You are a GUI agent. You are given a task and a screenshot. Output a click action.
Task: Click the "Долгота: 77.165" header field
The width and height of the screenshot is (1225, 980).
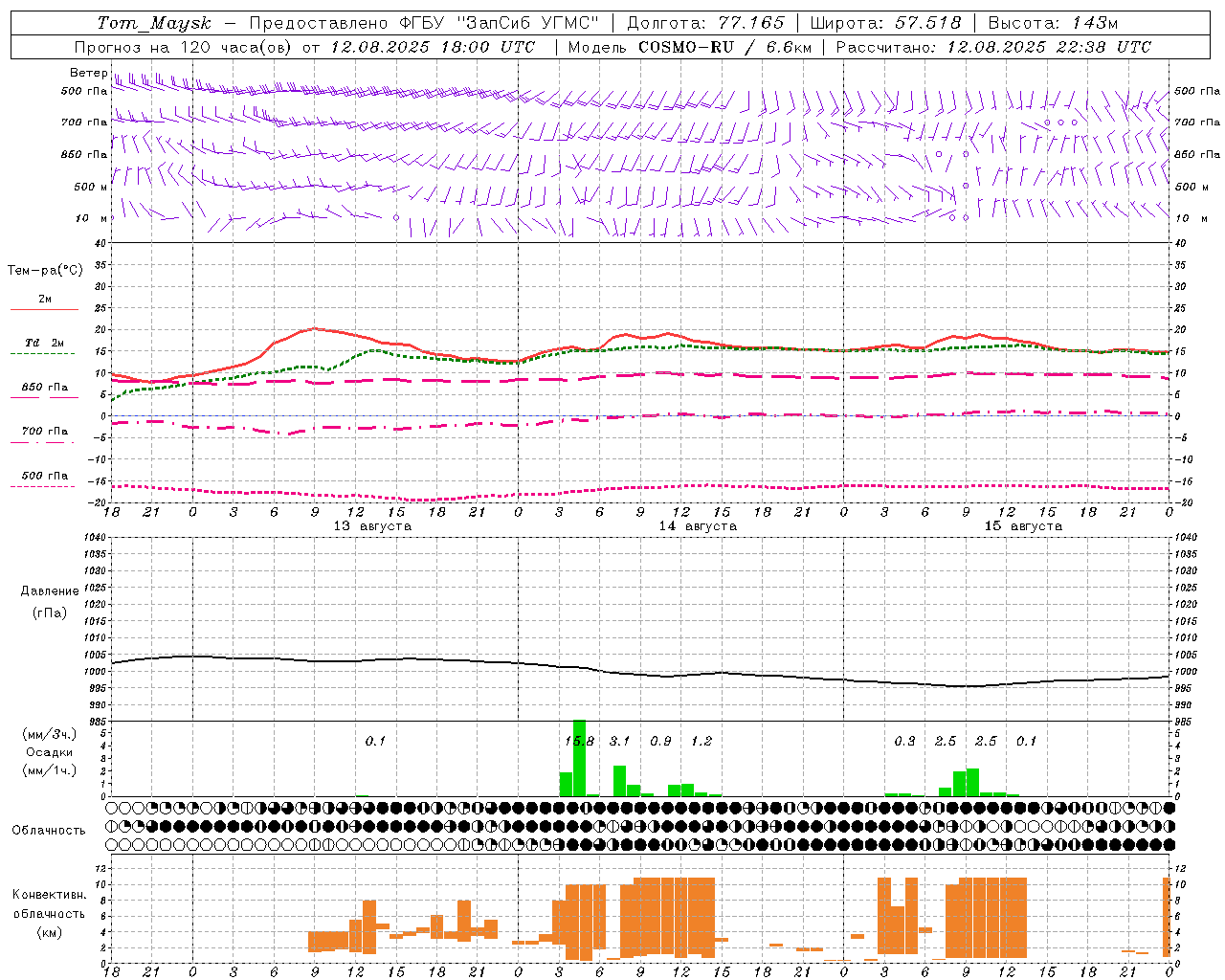705,23
